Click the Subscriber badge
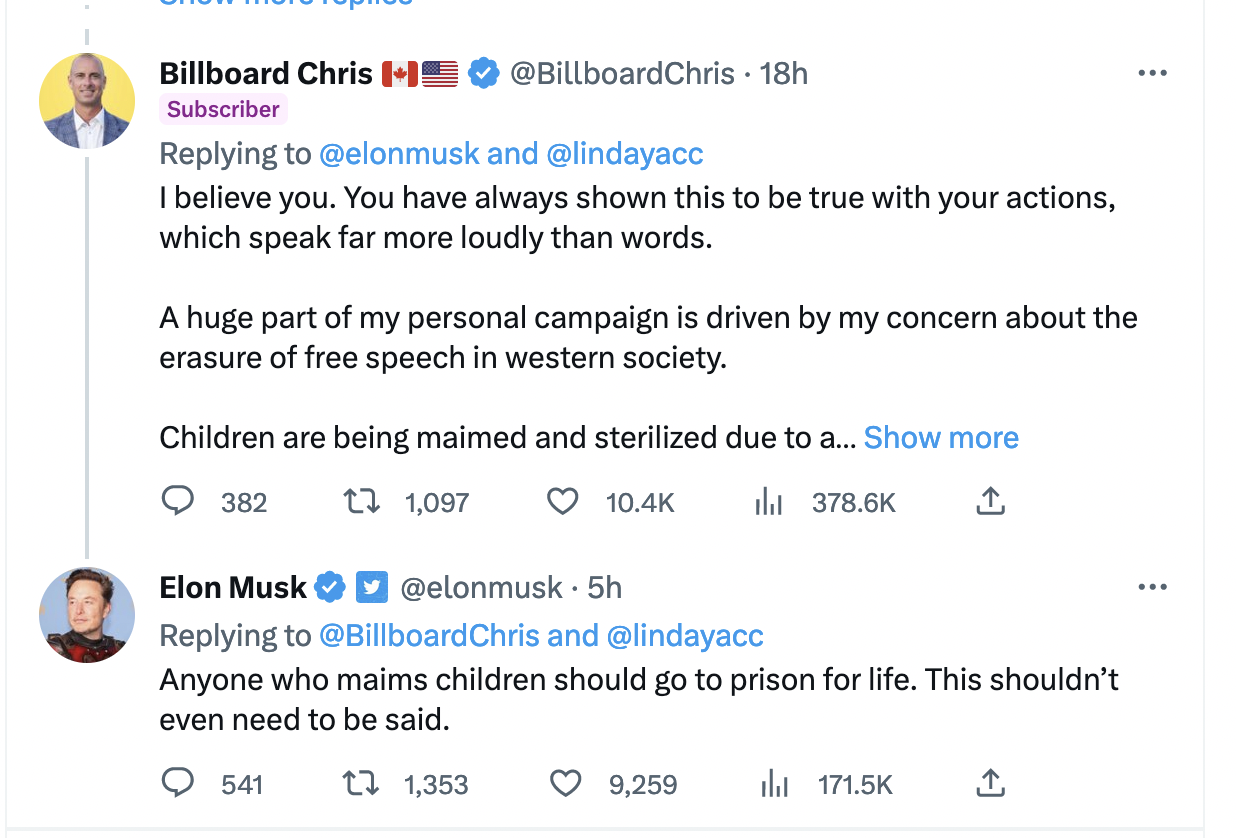This screenshot has width=1236, height=838. (x=223, y=110)
